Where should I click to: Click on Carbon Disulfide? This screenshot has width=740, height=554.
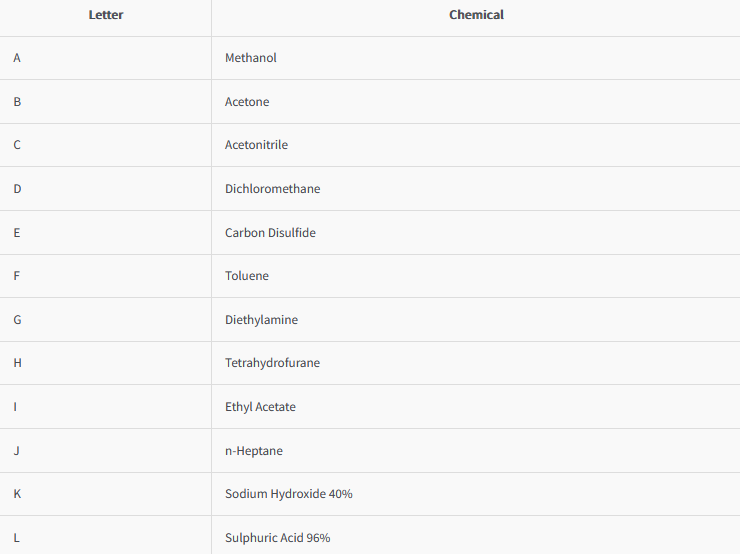coord(270,233)
